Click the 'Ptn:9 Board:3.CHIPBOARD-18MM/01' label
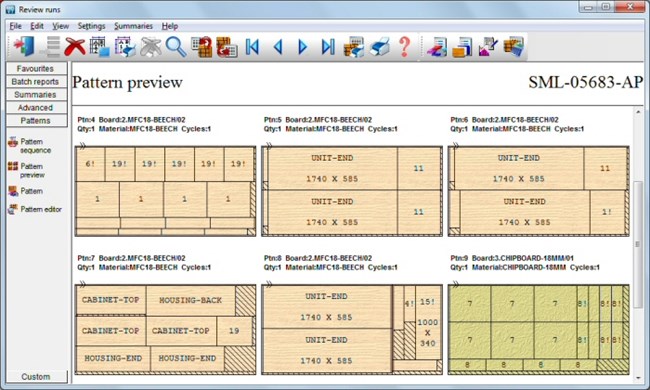Screen dimensions: 650x390 pos(512,258)
